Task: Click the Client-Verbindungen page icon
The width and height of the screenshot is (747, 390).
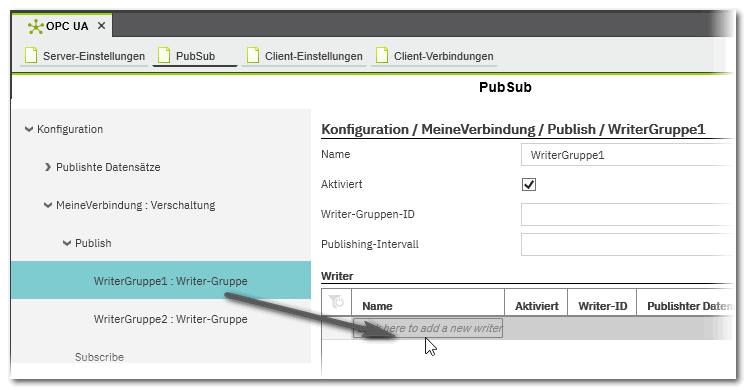Action: point(382,55)
